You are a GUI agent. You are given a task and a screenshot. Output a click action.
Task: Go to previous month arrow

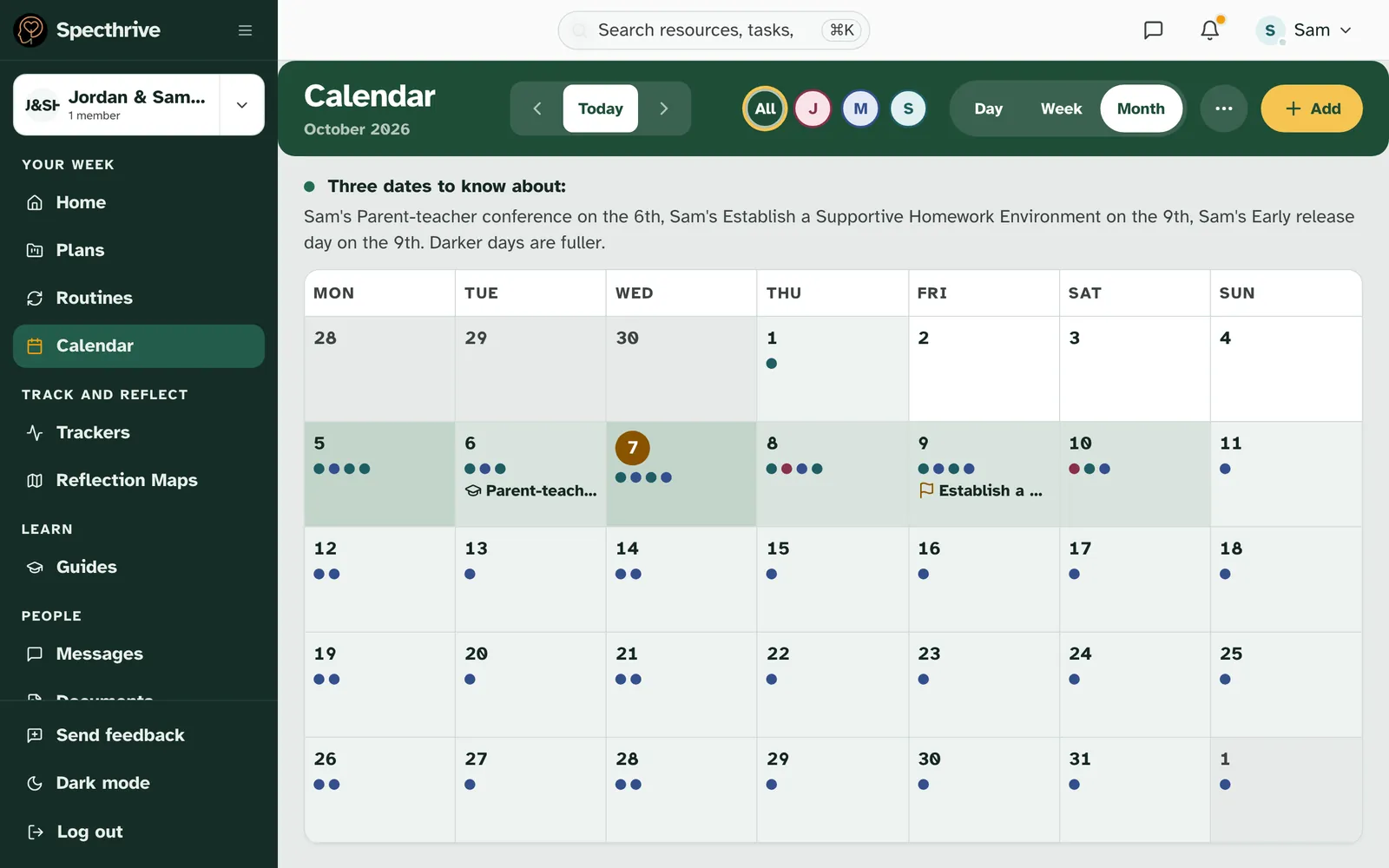click(x=537, y=108)
